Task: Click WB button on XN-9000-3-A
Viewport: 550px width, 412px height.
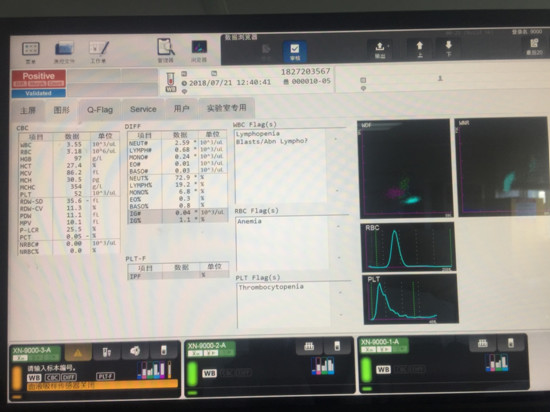Action: [x=34, y=378]
